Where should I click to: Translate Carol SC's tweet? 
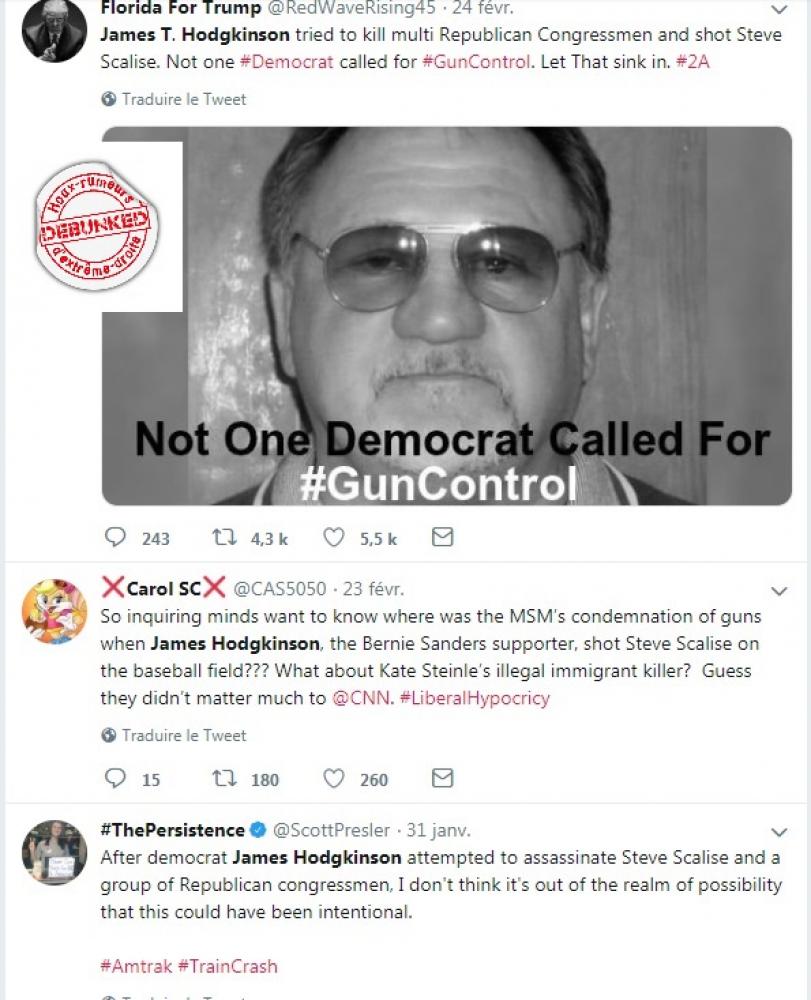[x=183, y=735]
